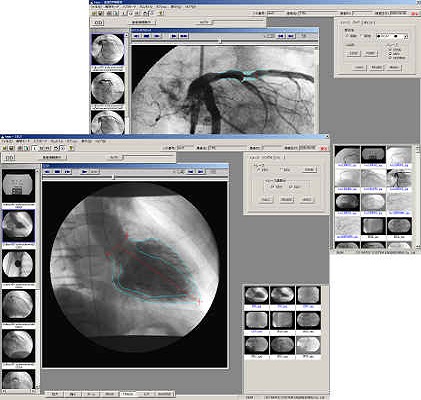Click the frame slider handle in the ventriculogram viewer

click(114, 178)
